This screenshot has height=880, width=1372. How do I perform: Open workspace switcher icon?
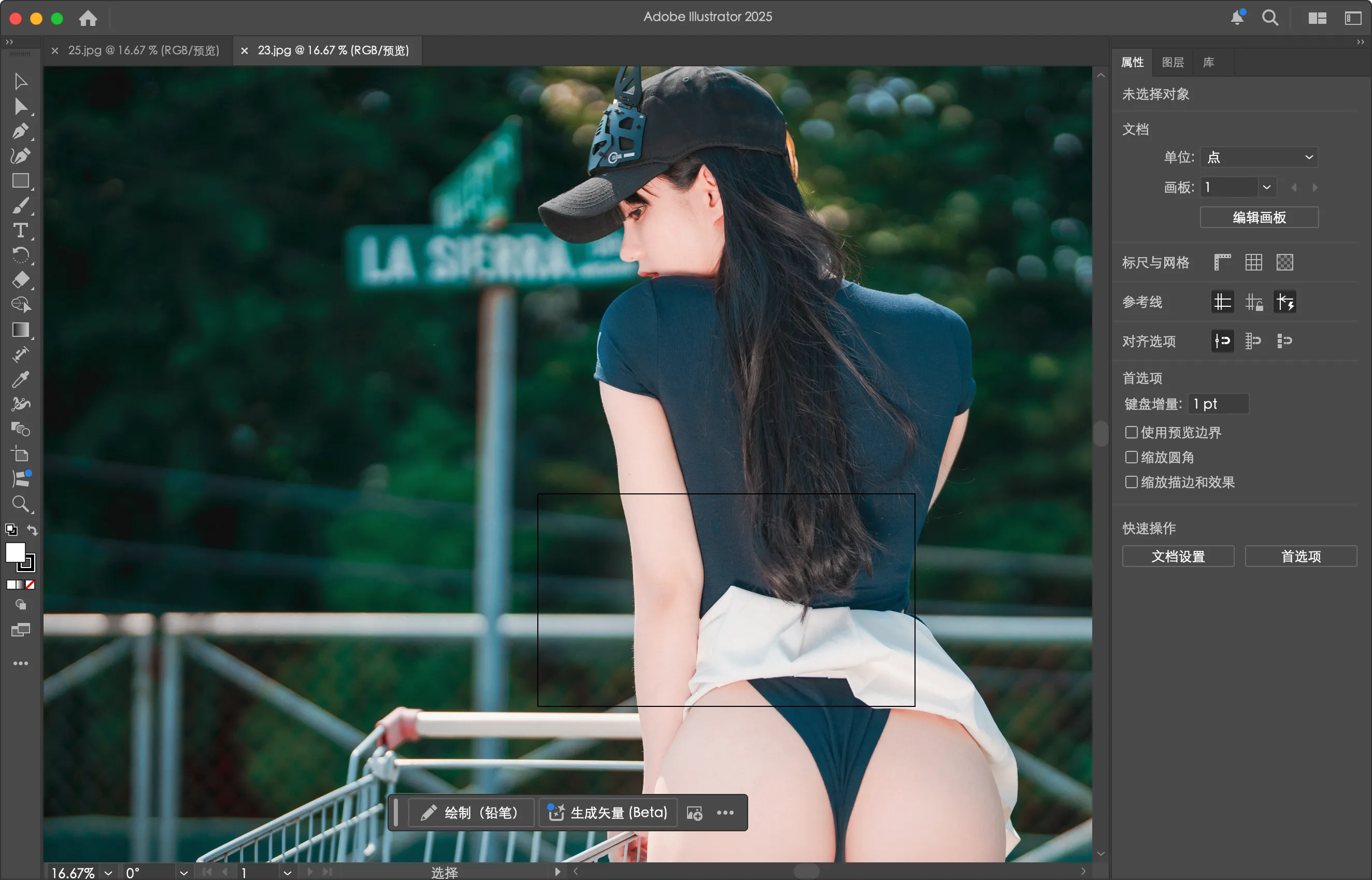[1353, 18]
